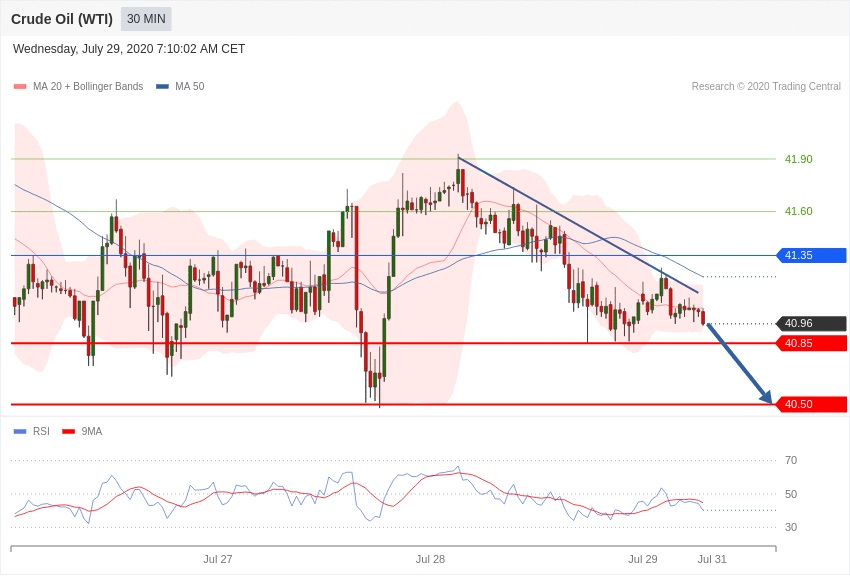Select the RSI legend label
Image resolution: width=850 pixels, height=576 pixels.
pyautogui.click(x=41, y=431)
